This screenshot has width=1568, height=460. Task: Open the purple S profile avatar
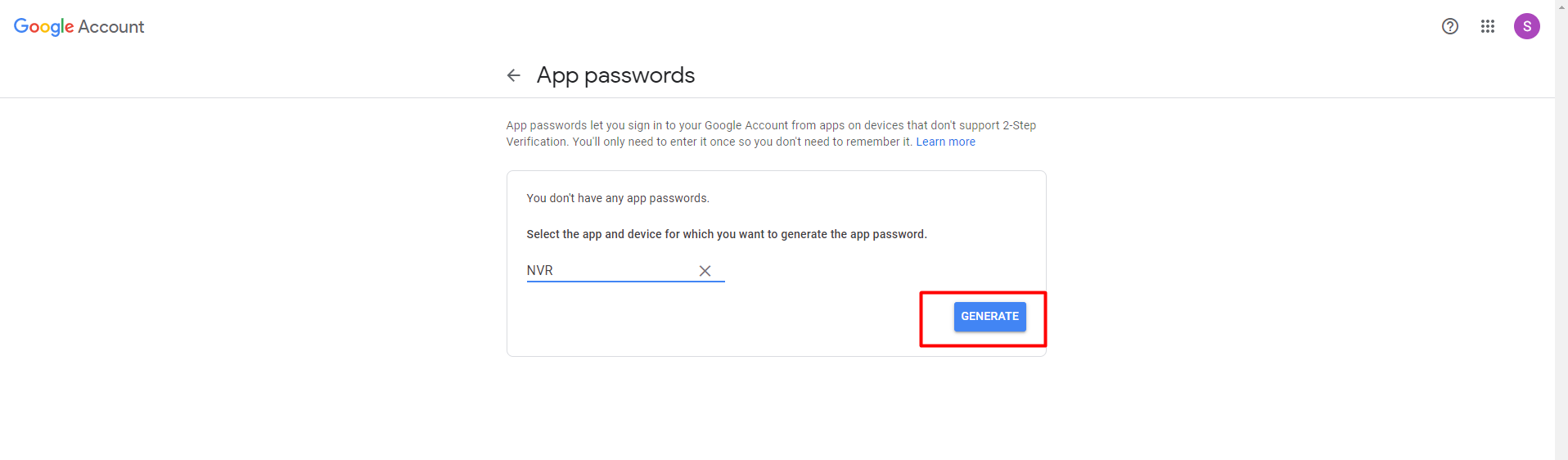[x=1527, y=26]
